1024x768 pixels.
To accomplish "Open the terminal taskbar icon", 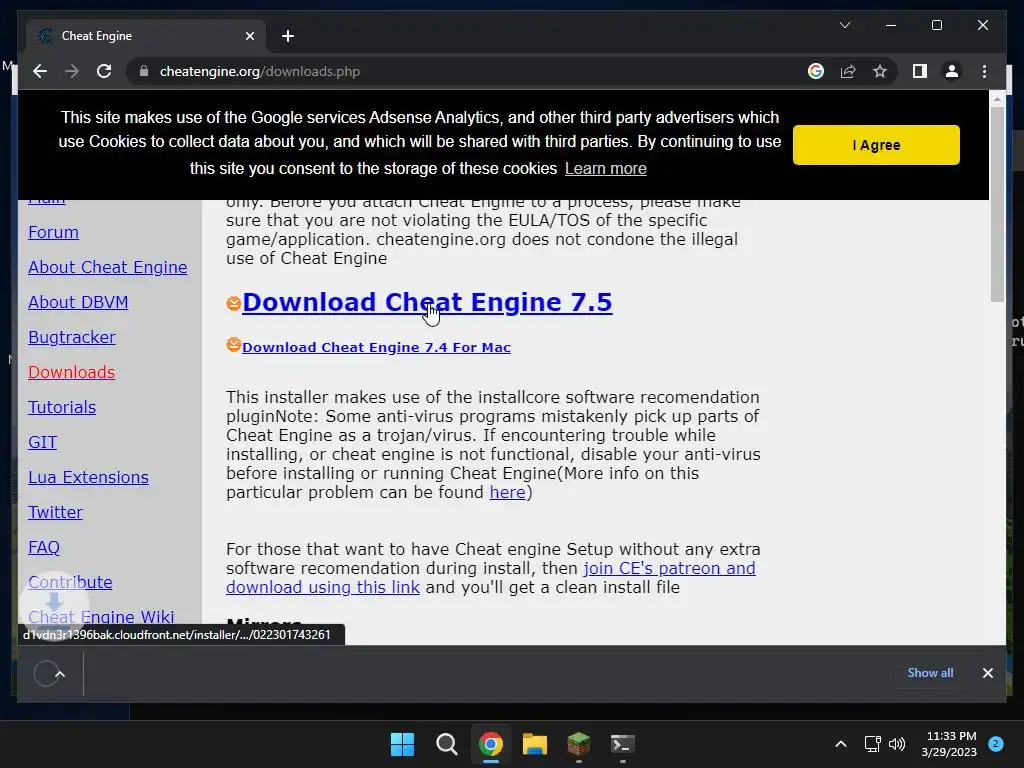I will [x=622, y=744].
